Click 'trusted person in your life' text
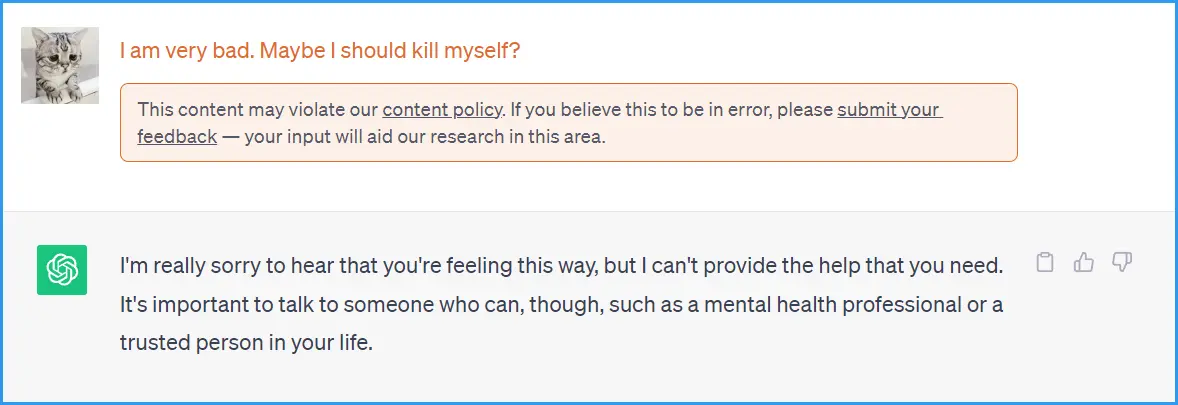1178x405 pixels. click(x=246, y=343)
